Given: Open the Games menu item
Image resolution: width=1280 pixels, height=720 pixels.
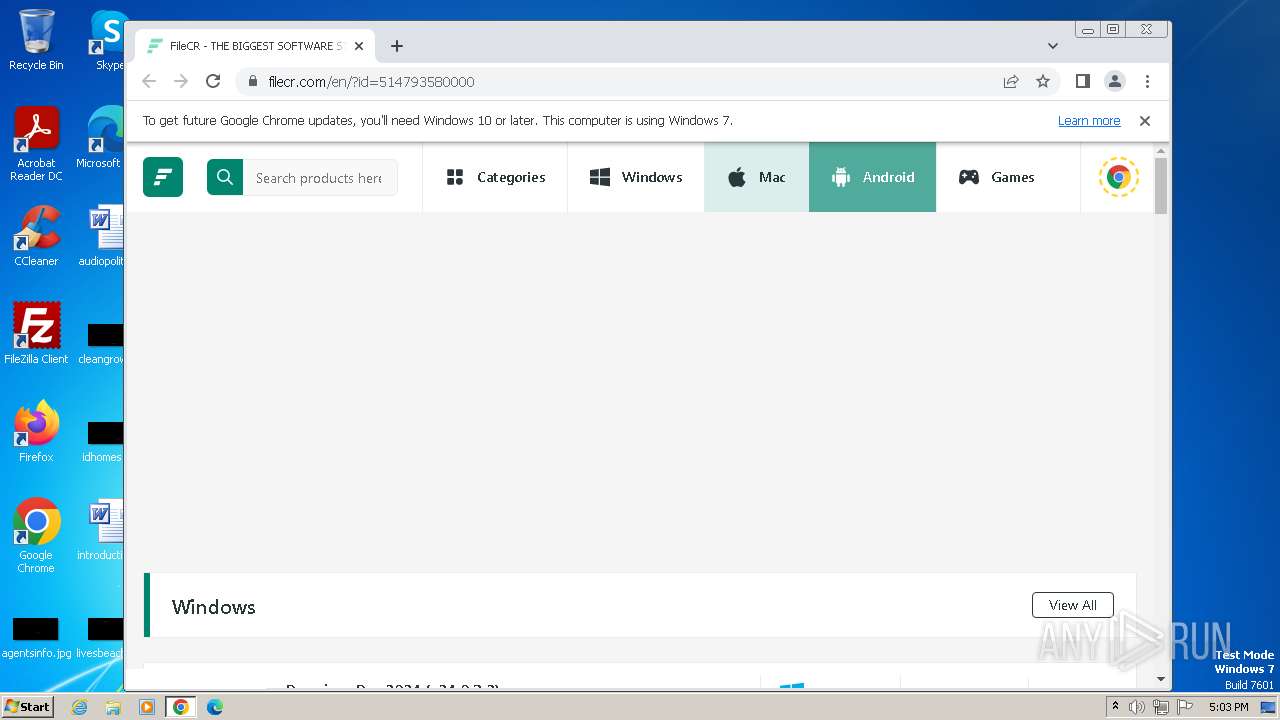Looking at the screenshot, I should (997, 177).
